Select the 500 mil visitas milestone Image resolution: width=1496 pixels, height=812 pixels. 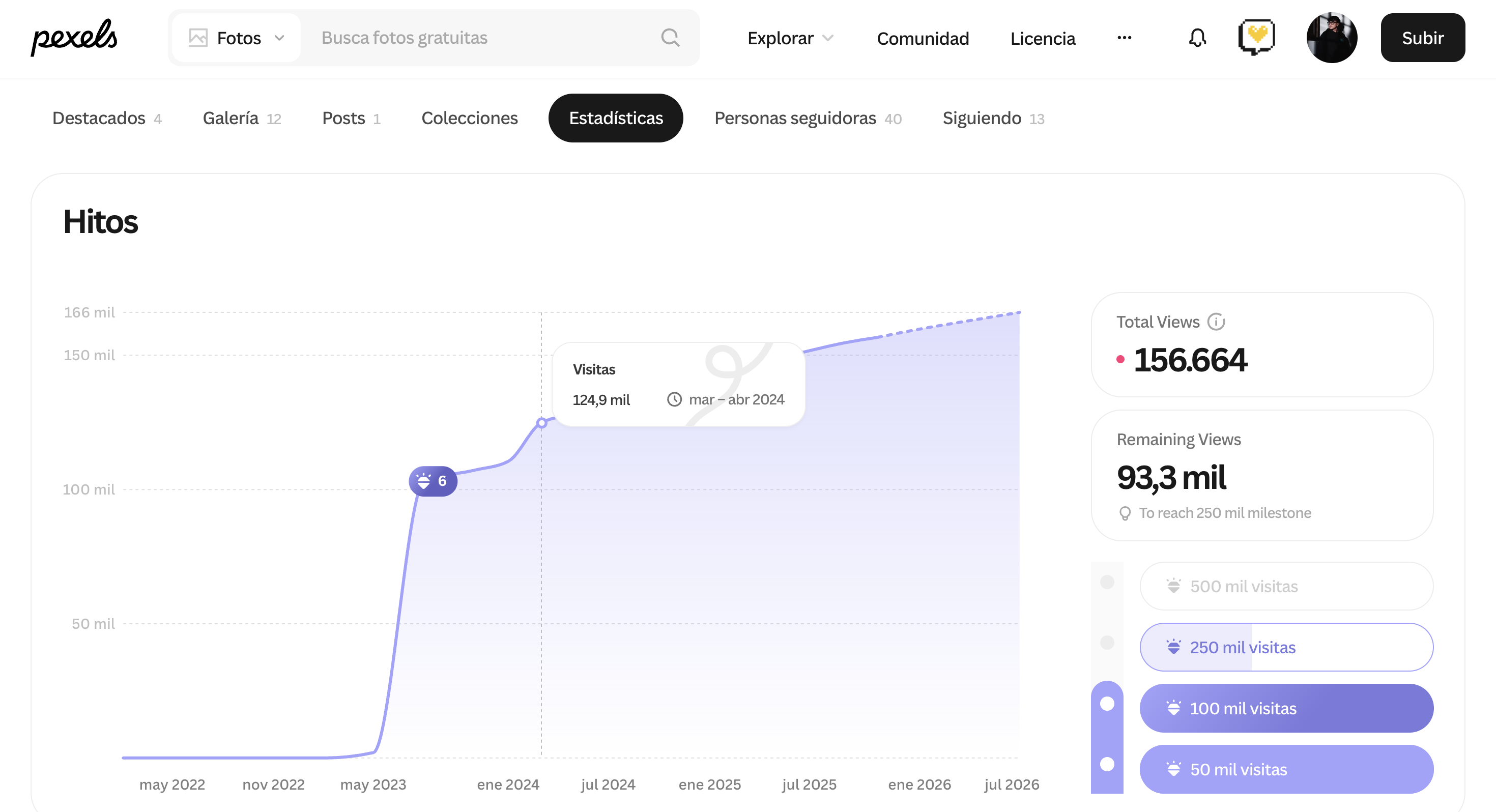tap(1286, 586)
